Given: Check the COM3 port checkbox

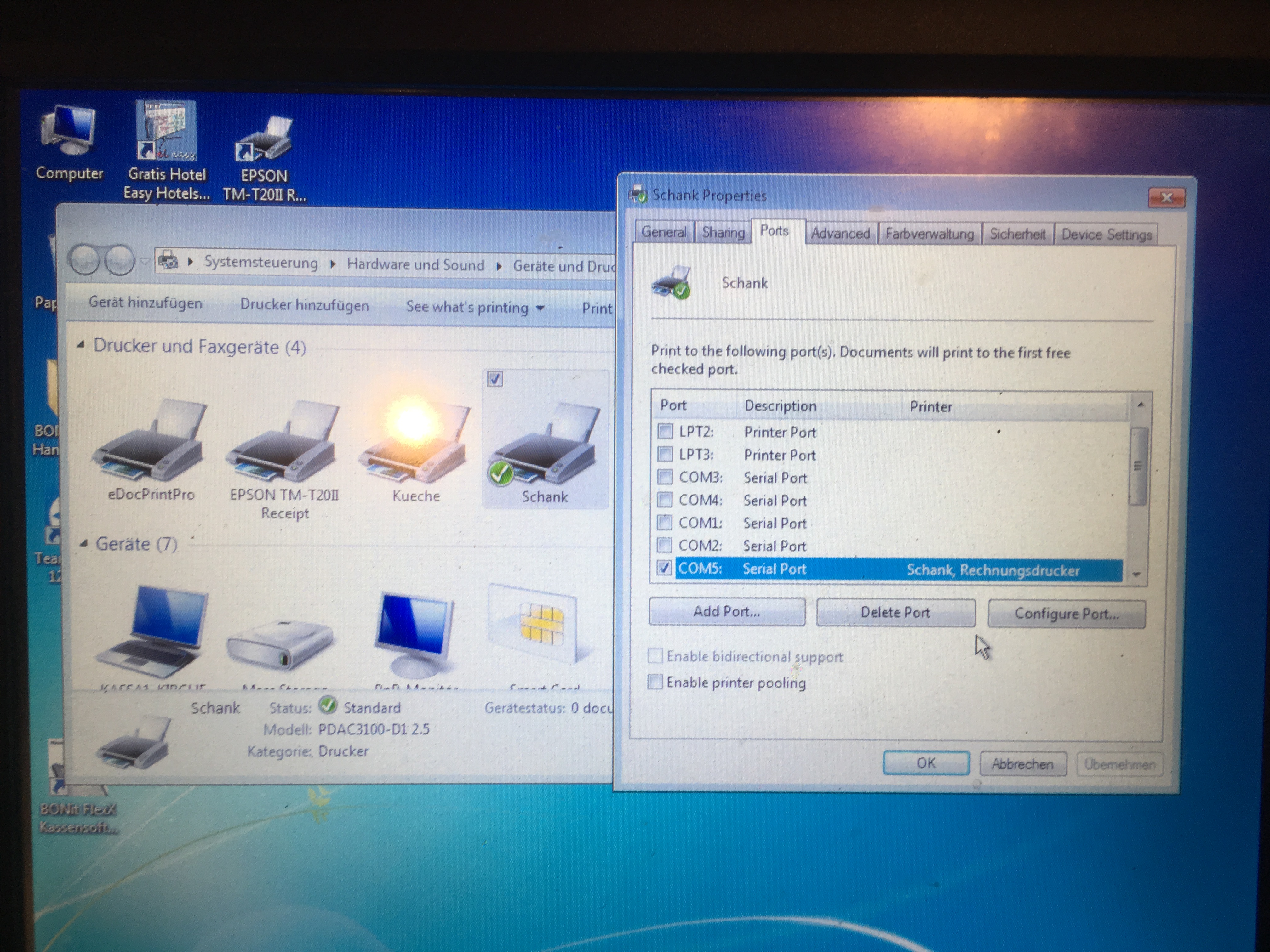Looking at the screenshot, I should point(665,477).
